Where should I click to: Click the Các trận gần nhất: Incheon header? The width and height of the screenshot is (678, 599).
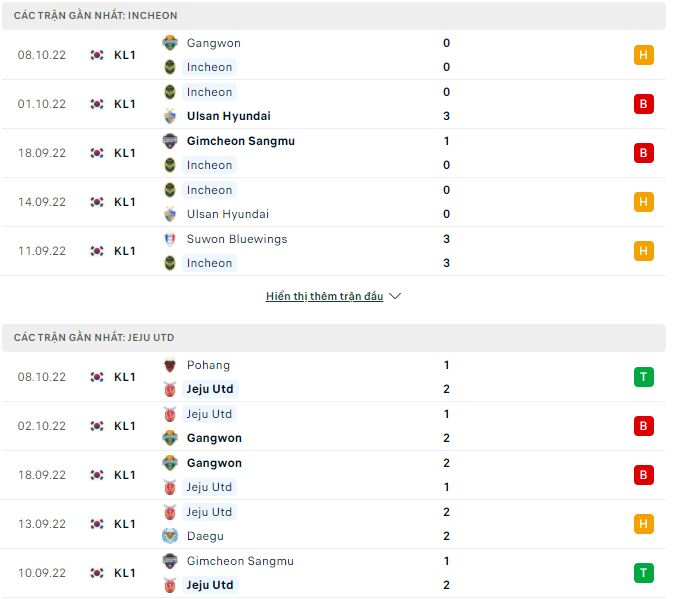[x=96, y=16]
